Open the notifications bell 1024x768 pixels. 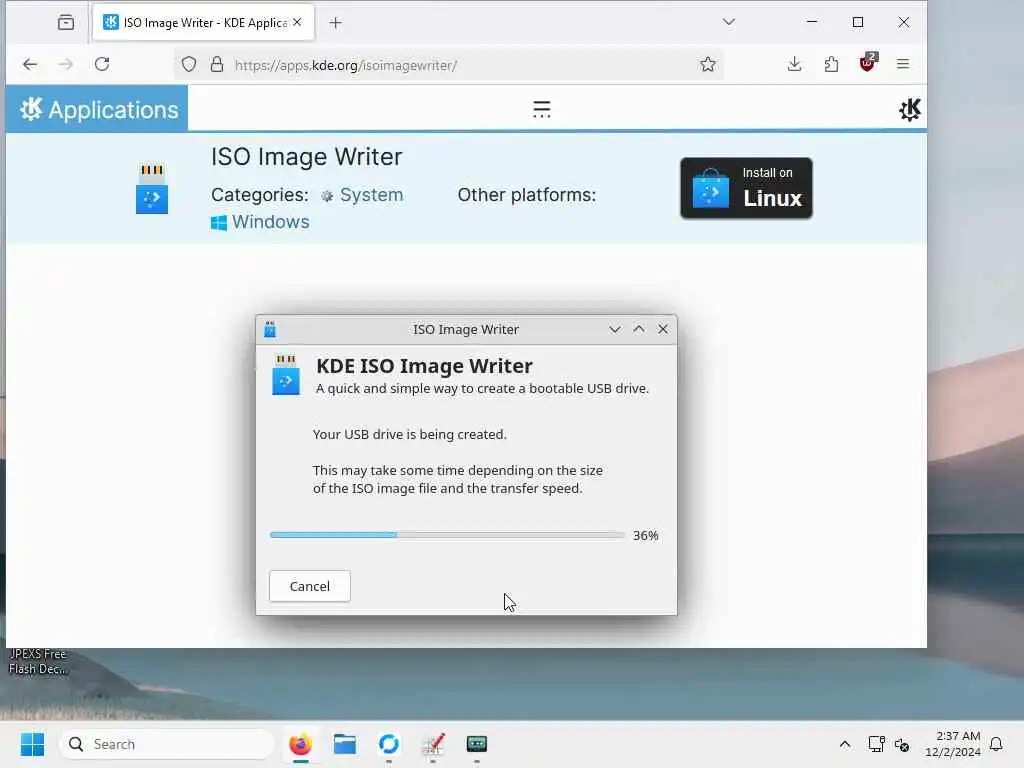[x=996, y=744]
